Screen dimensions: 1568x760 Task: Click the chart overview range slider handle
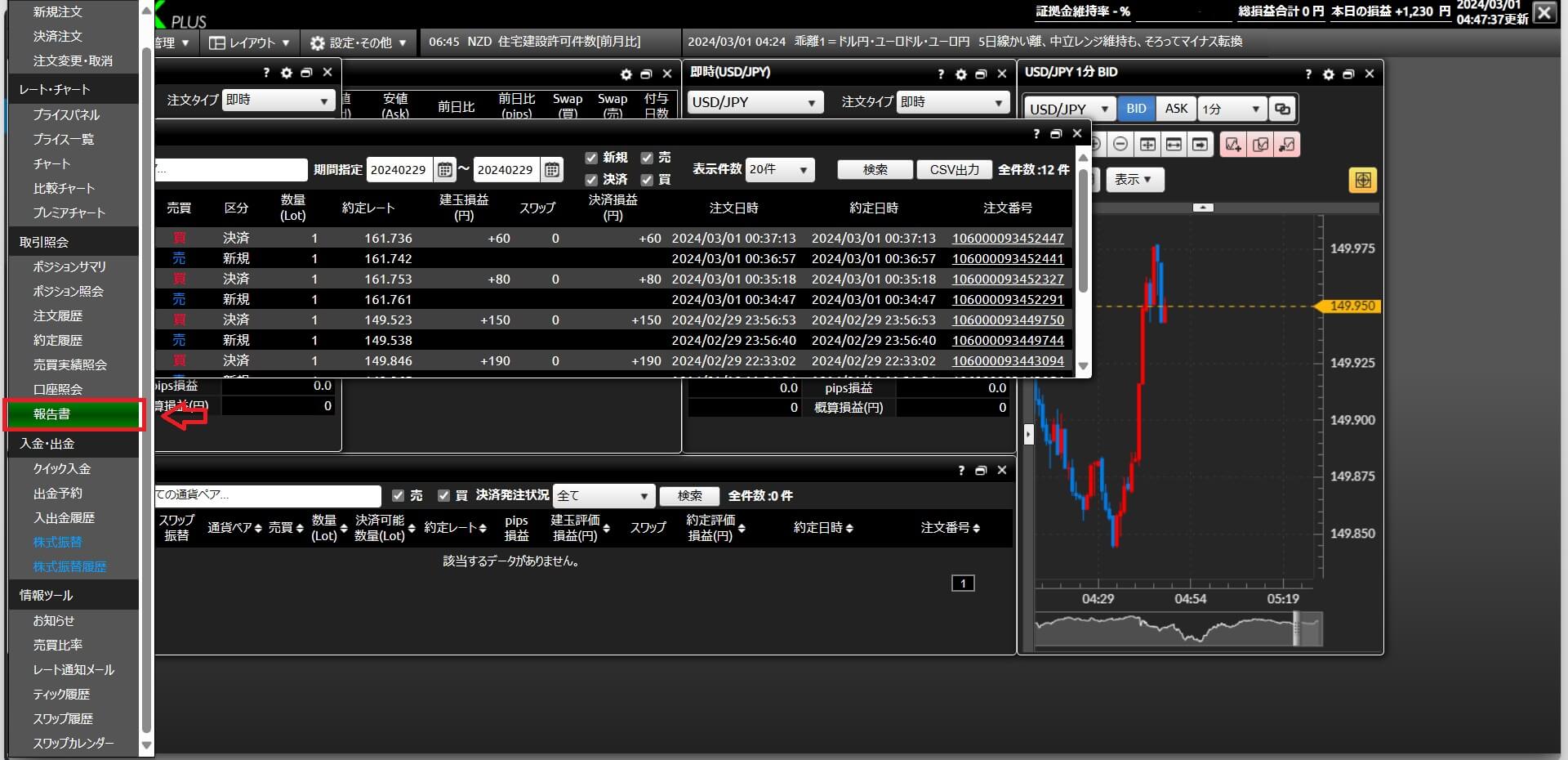pyautogui.click(x=1297, y=629)
